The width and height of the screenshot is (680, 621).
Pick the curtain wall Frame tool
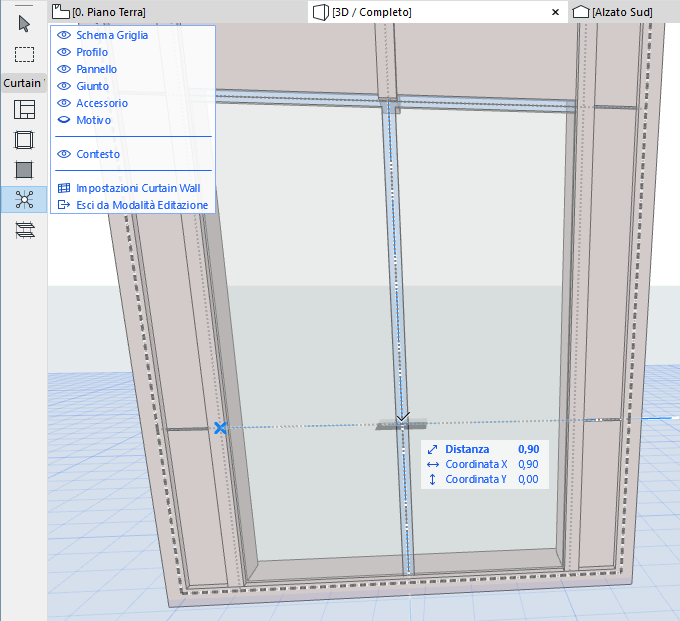pyautogui.click(x=24, y=140)
